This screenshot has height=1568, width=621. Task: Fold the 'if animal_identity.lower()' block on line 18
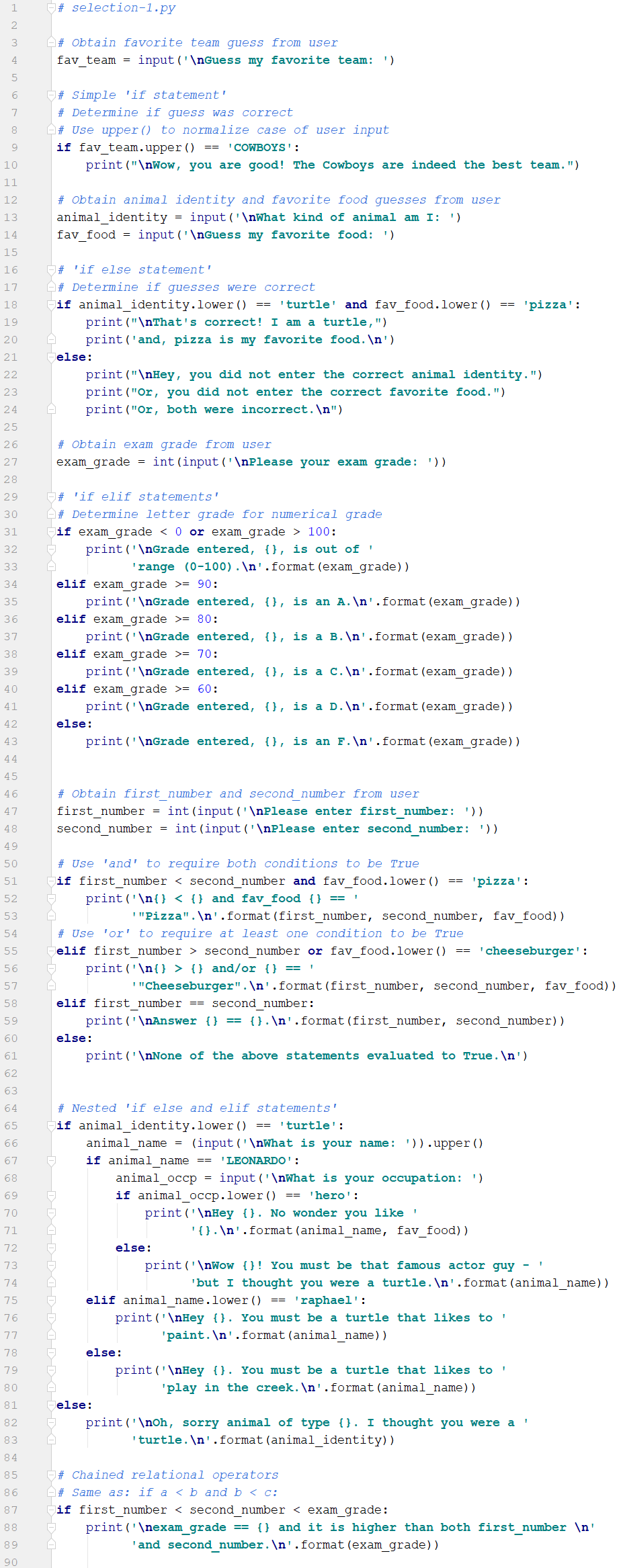tap(51, 305)
